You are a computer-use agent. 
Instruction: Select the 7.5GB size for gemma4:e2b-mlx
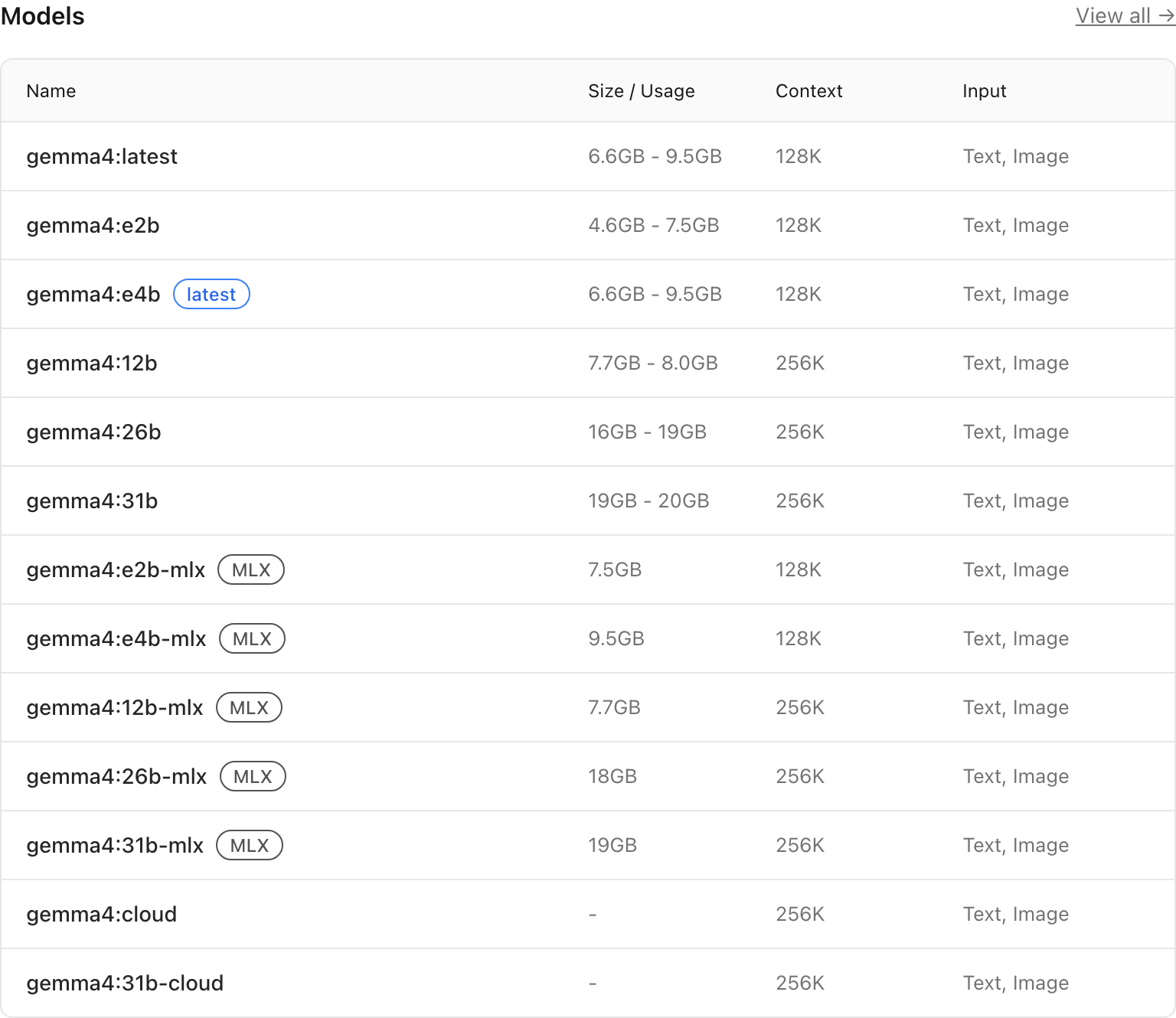point(615,569)
